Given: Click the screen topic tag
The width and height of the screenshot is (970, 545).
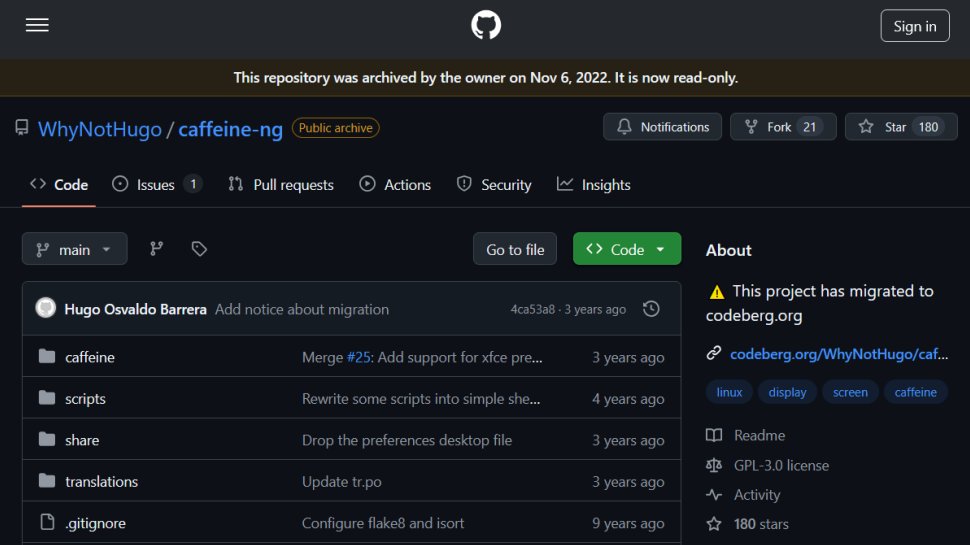Looking at the screenshot, I should [x=850, y=392].
